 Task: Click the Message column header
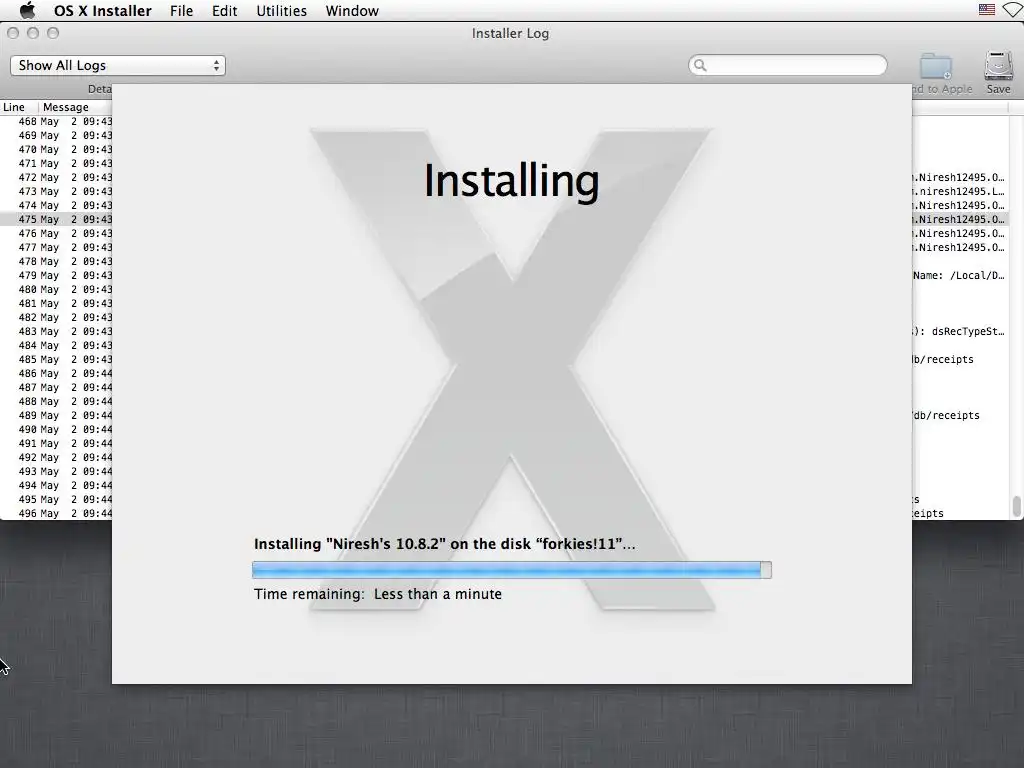click(65, 107)
